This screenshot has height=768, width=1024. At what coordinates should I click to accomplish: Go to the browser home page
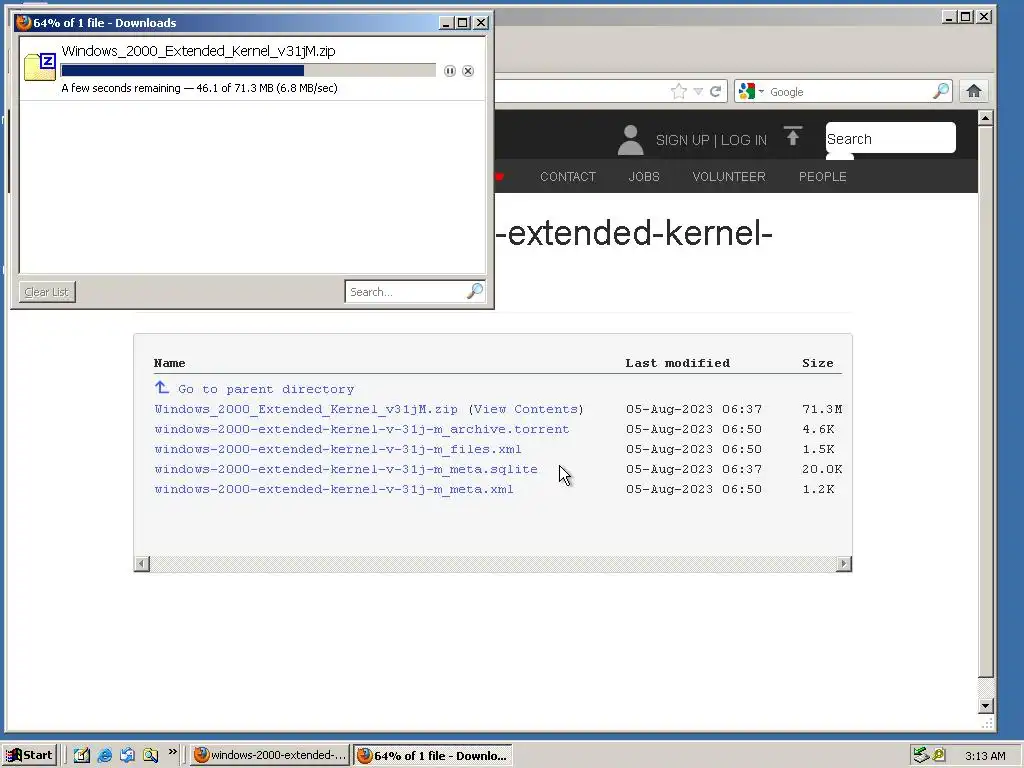tap(974, 91)
